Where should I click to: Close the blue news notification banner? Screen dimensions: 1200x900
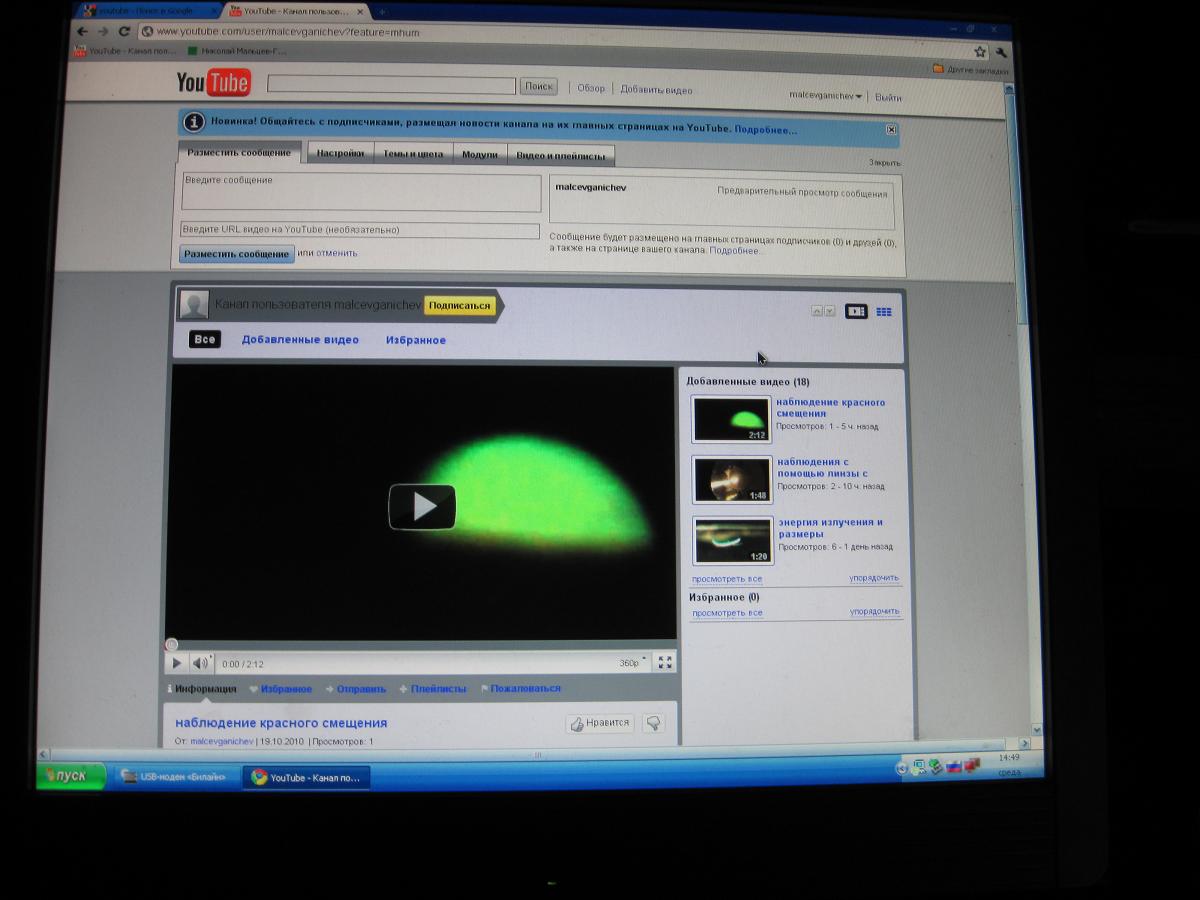pyautogui.click(x=891, y=129)
